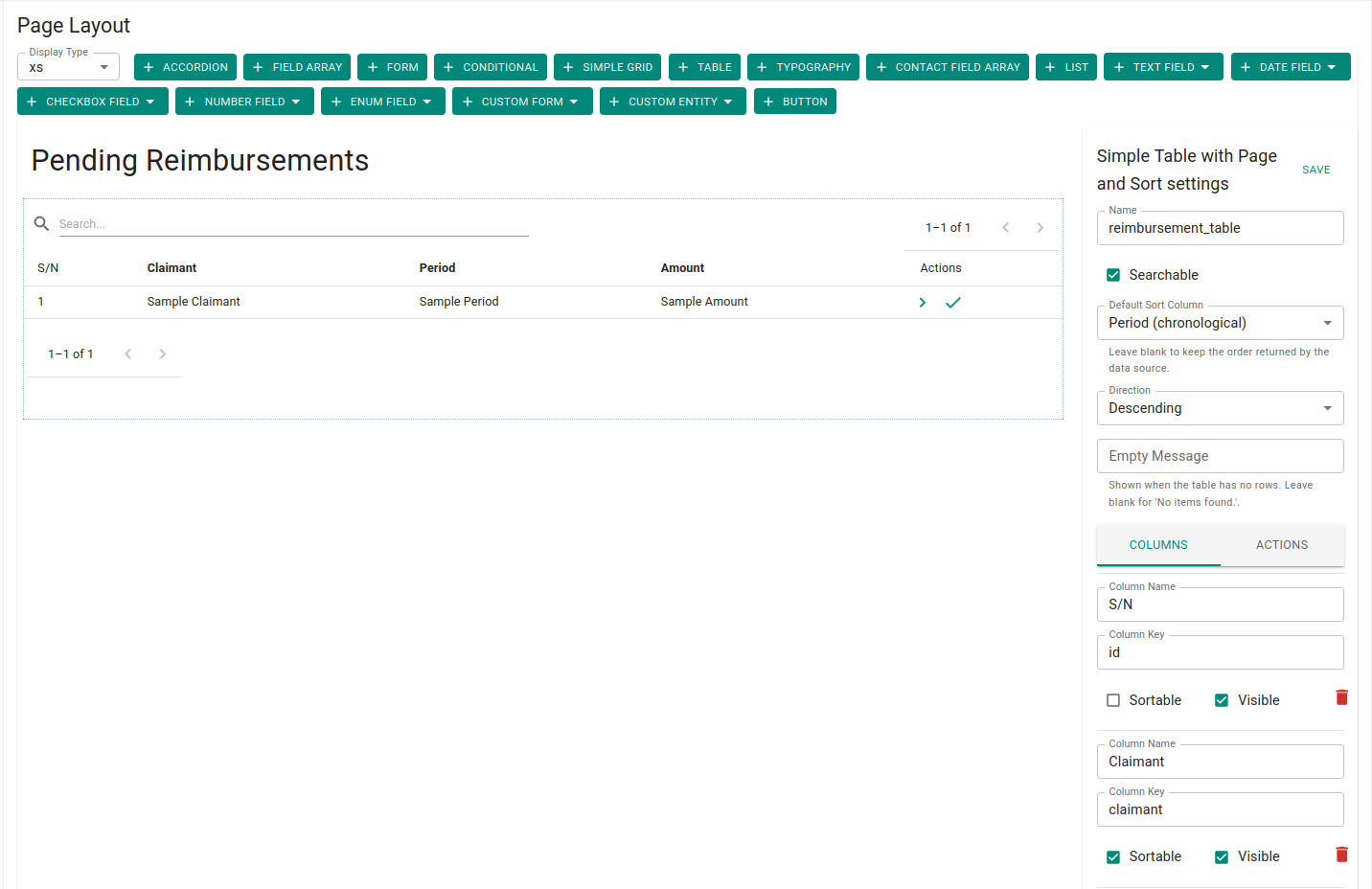Toggle Visible for the S/N column
This screenshot has width=1372, height=889.
(1222, 700)
